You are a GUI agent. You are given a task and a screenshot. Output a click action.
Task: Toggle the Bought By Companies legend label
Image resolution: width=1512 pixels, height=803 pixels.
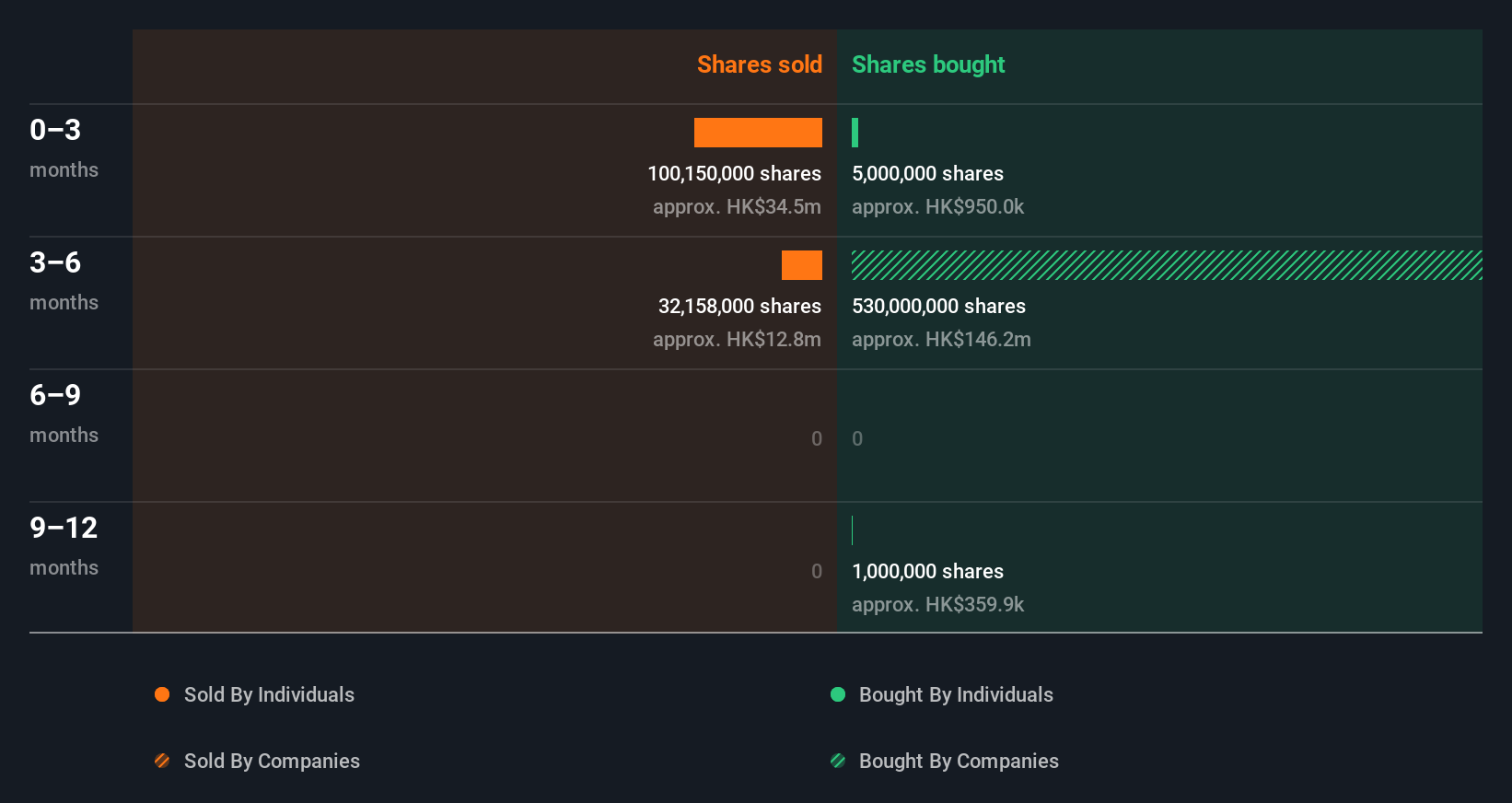[x=959, y=762]
